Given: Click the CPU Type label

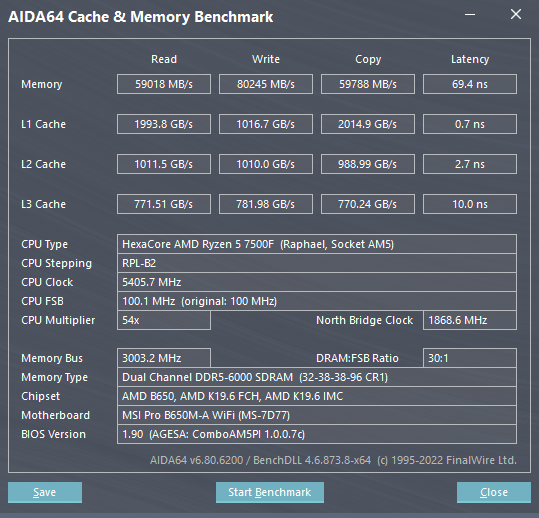Looking at the screenshot, I should (x=44, y=244).
